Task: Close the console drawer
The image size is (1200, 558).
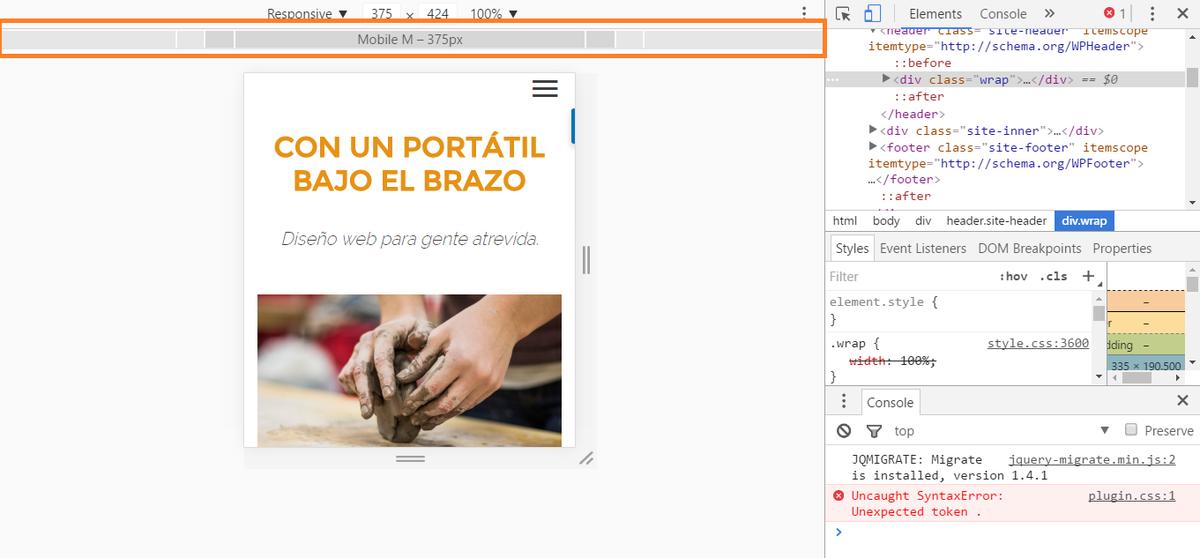Action: (x=1182, y=401)
